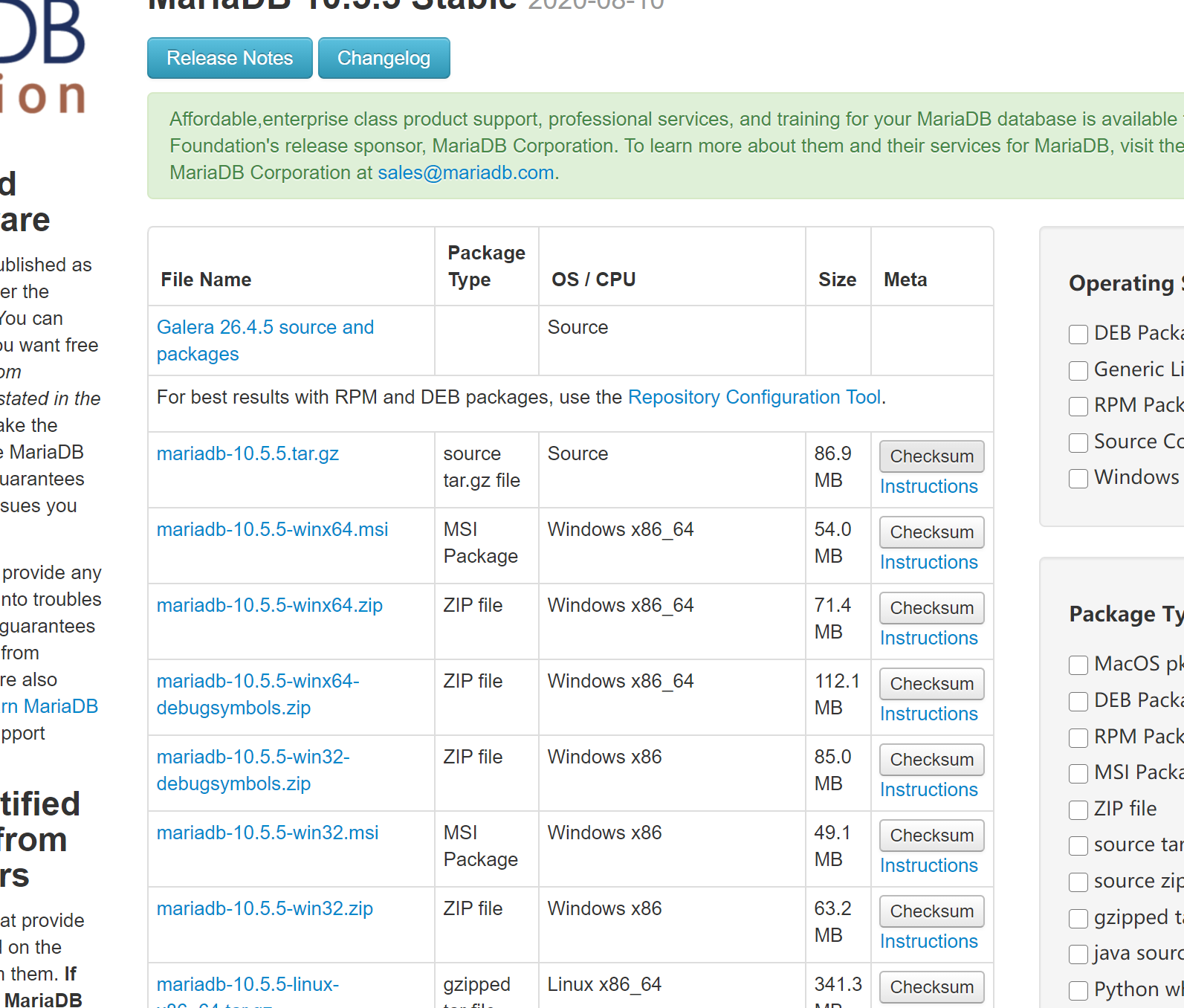Image resolution: width=1184 pixels, height=1008 pixels.
Task: Open the Repository Configuration Tool link
Action: pyautogui.click(x=754, y=397)
